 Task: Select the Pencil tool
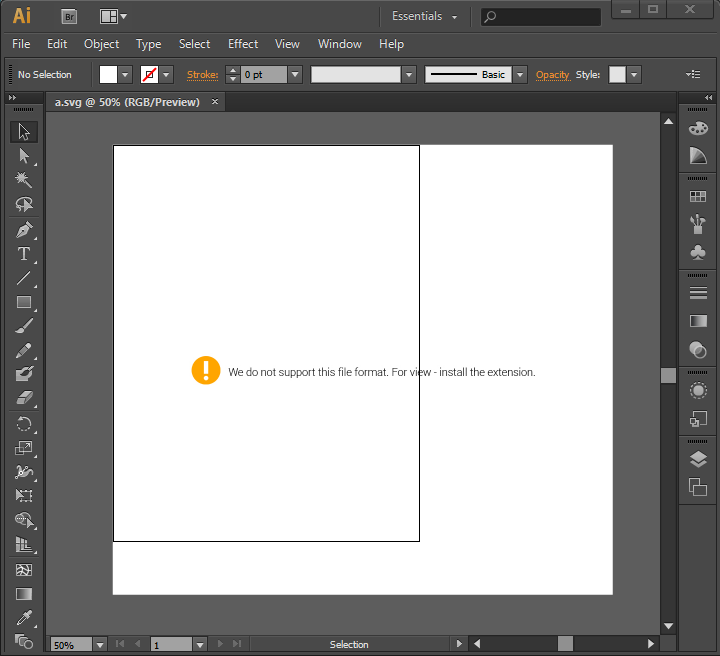pyautogui.click(x=24, y=350)
